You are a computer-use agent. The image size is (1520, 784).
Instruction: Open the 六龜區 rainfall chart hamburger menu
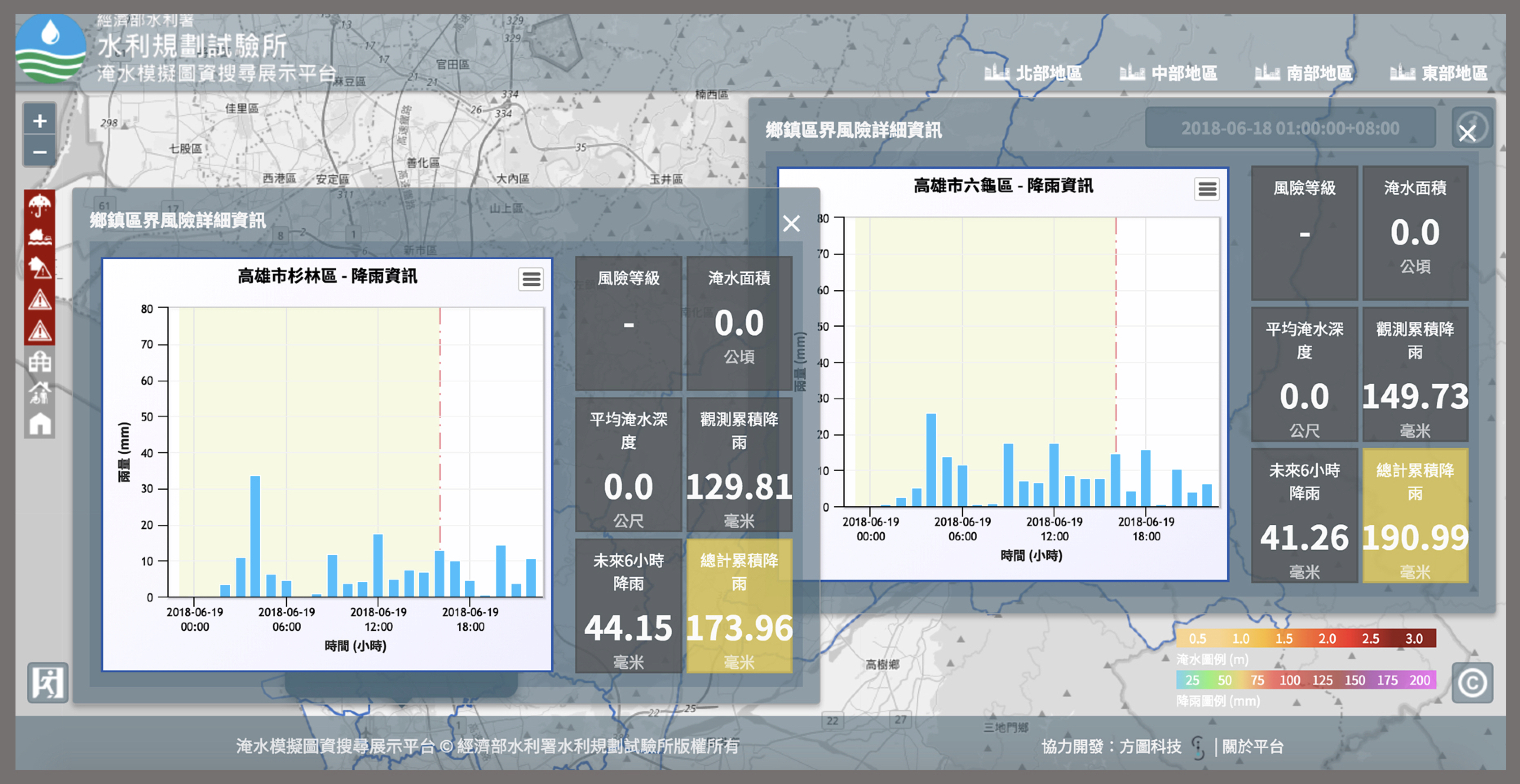[1207, 189]
